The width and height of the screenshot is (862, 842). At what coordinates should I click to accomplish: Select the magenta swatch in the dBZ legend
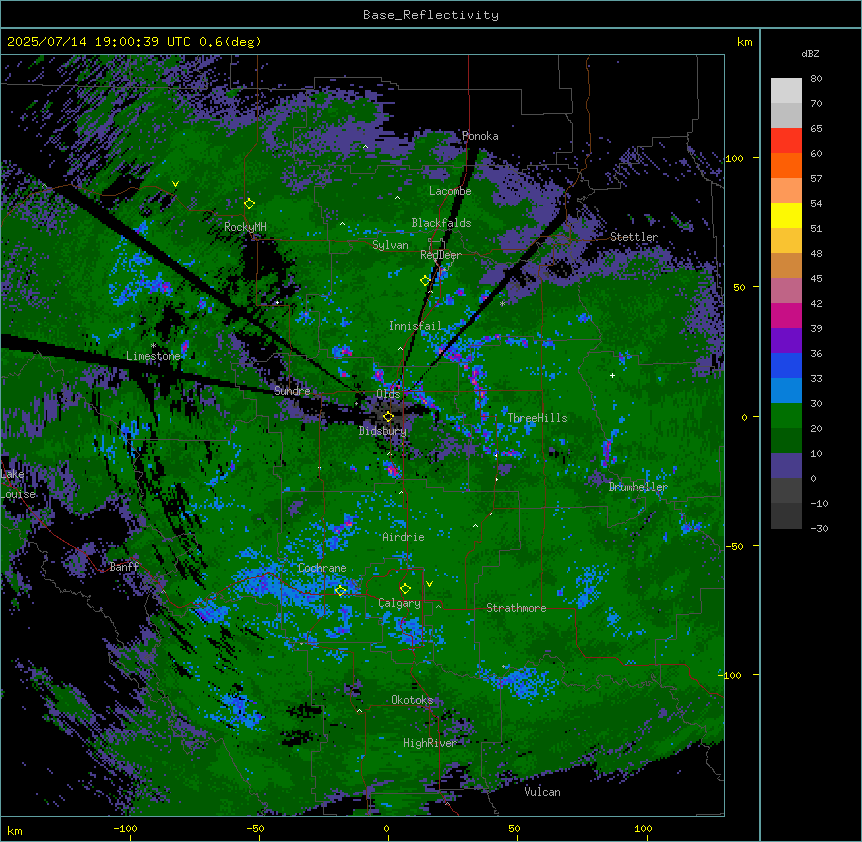coord(786,315)
